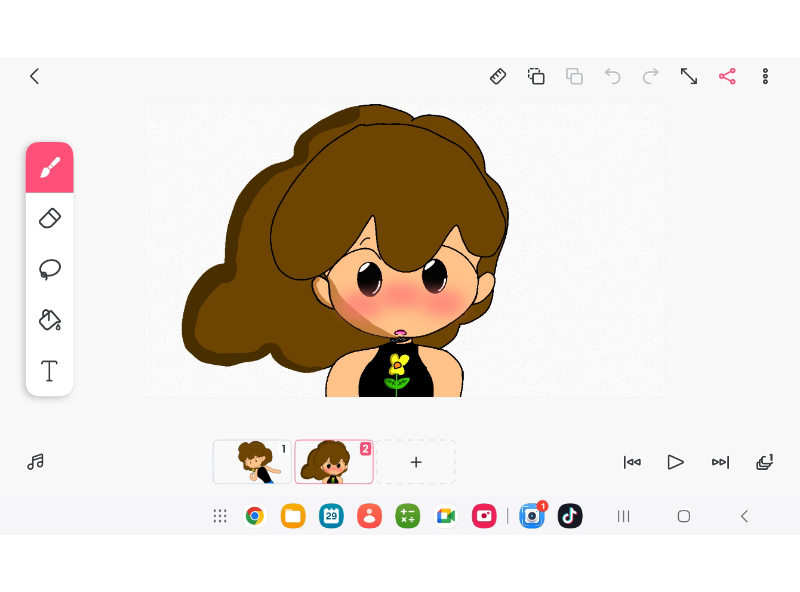Select frame 1 thumbnail
800x592 pixels.
[252, 462]
